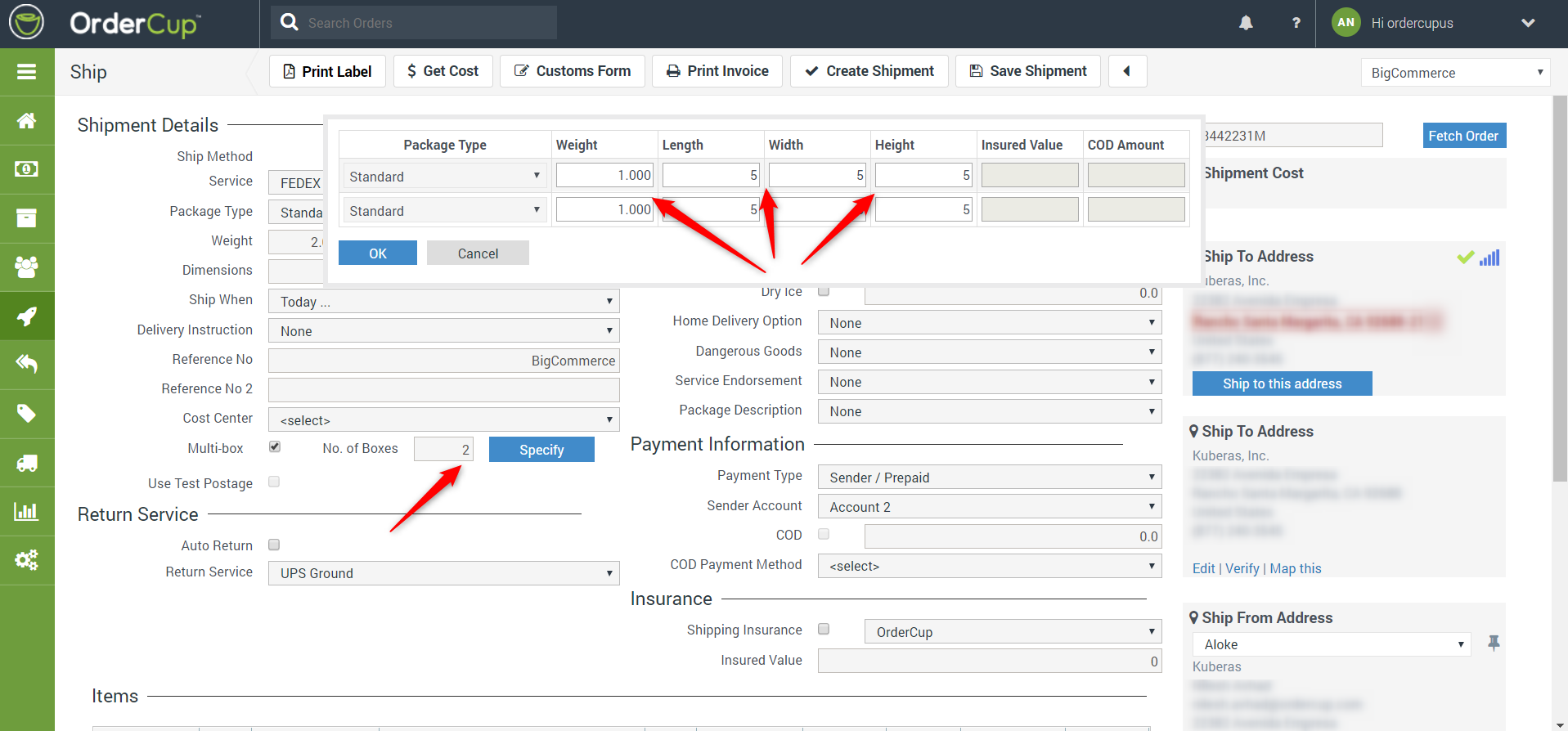The width and height of the screenshot is (1568, 731).
Task: Enable the COD checkbox
Action: (824, 534)
